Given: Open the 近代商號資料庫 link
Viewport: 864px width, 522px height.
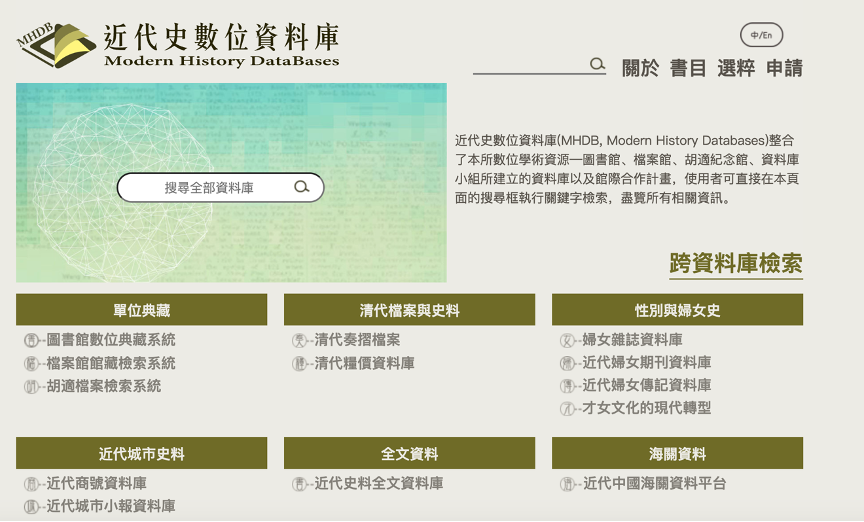Looking at the screenshot, I should [x=96, y=484].
